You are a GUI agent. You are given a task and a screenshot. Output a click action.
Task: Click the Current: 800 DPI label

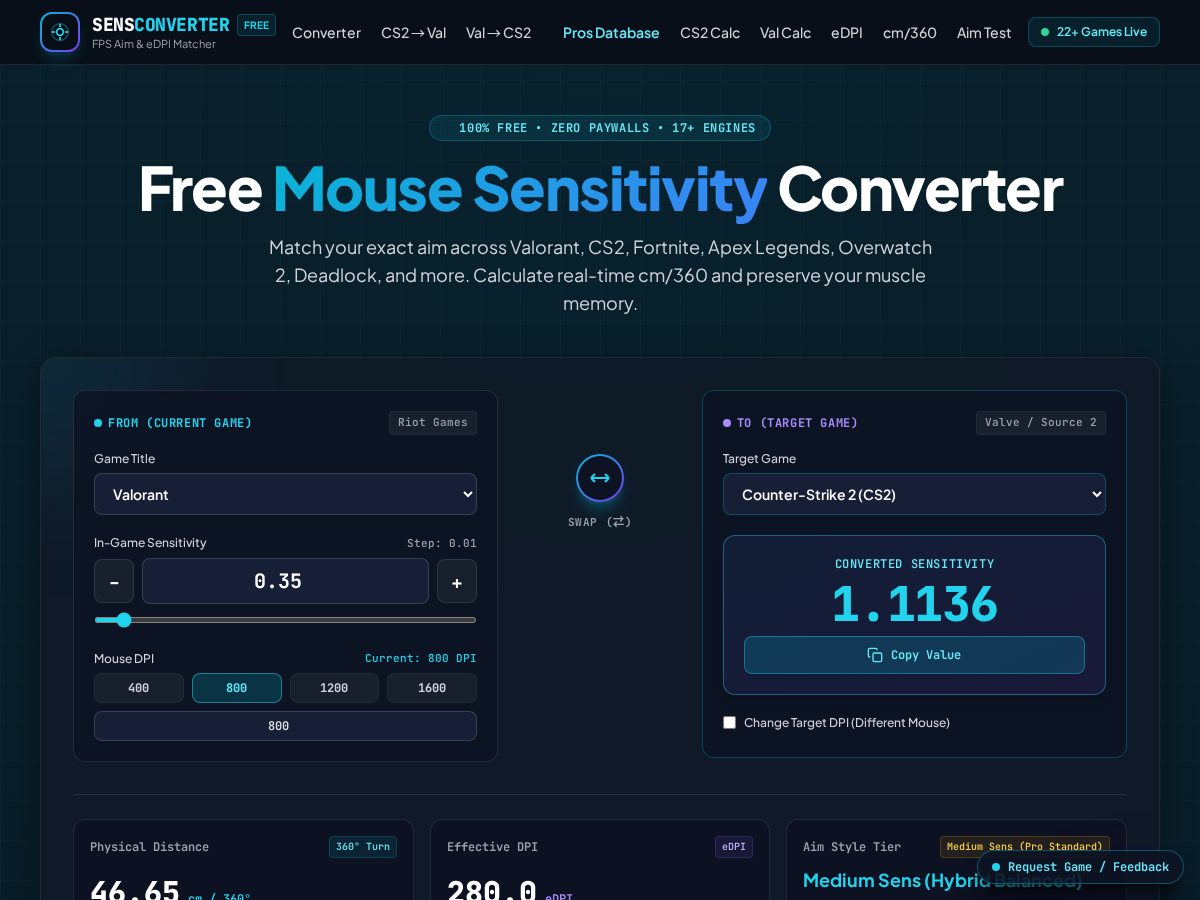point(421,658)
